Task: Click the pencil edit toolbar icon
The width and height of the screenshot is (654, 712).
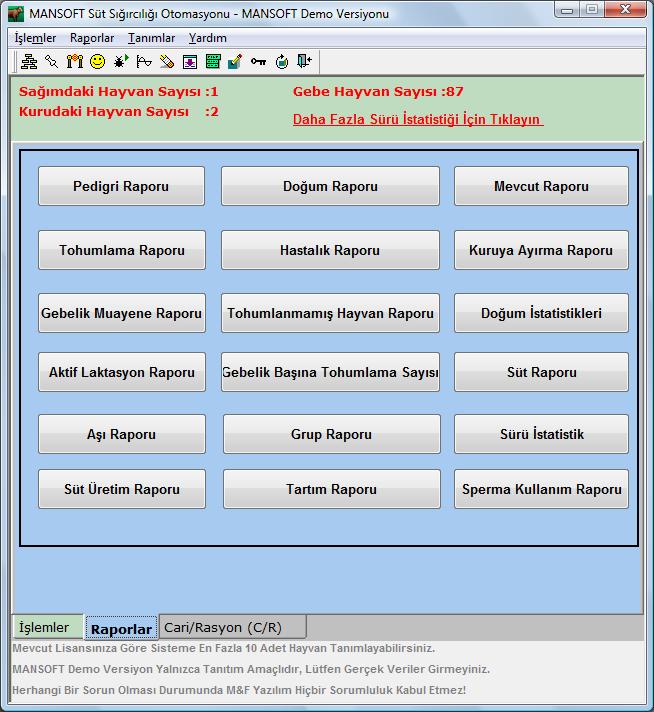Action: point(235,61)
